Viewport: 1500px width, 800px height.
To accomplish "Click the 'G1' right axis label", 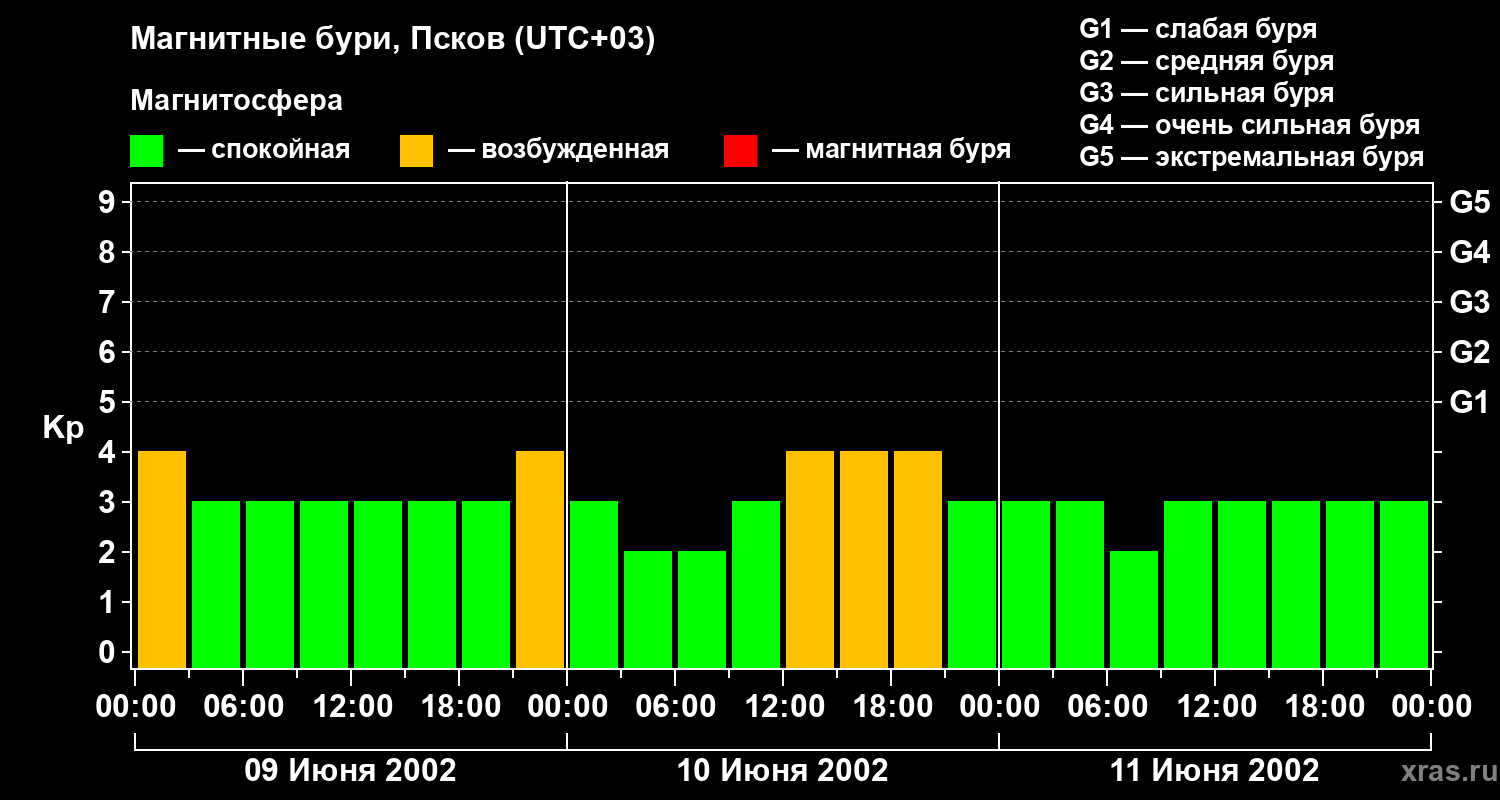I will pos(1469,403).
